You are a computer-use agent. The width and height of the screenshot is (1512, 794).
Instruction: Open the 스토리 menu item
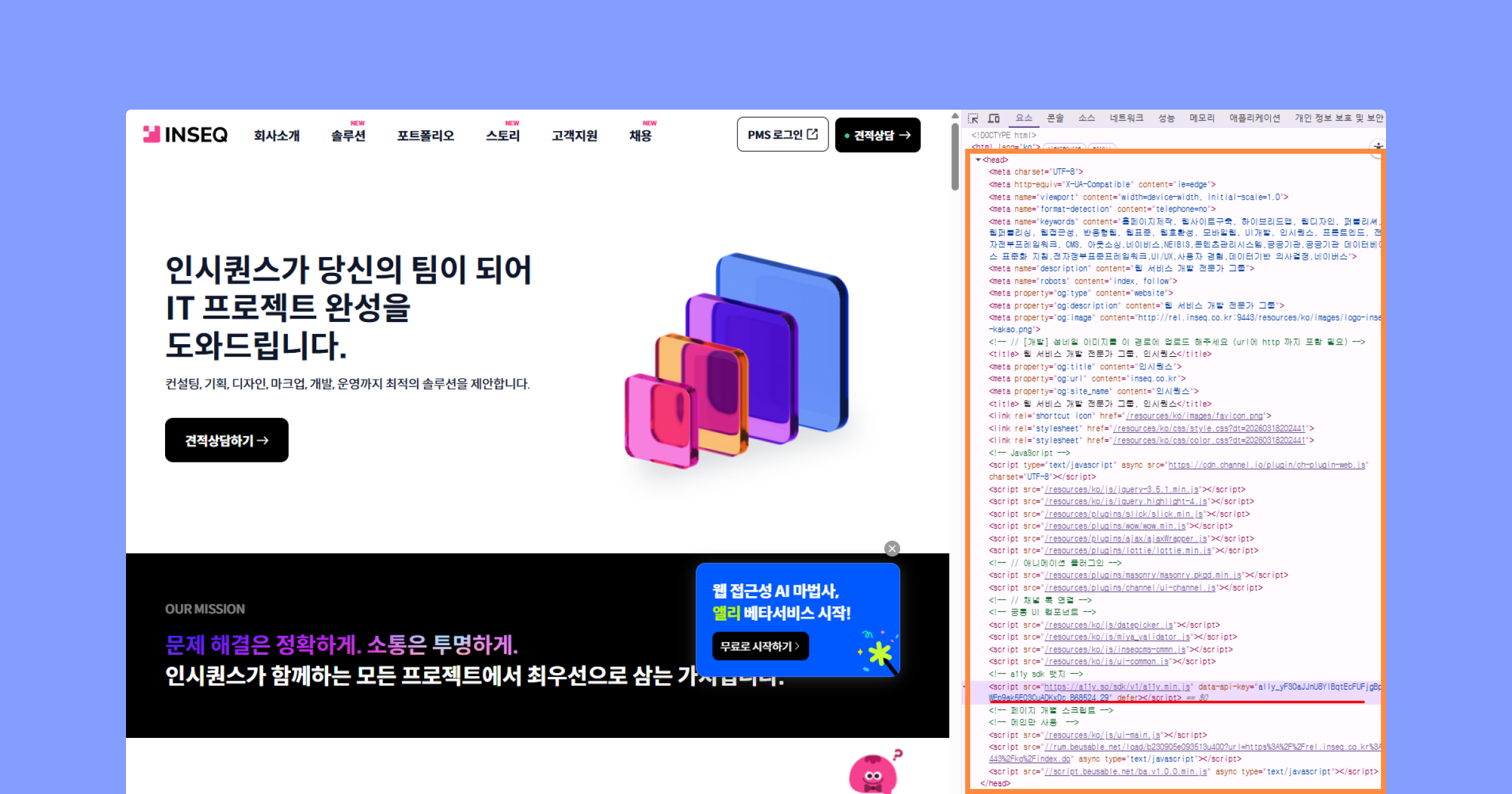(x=503, y=135)
